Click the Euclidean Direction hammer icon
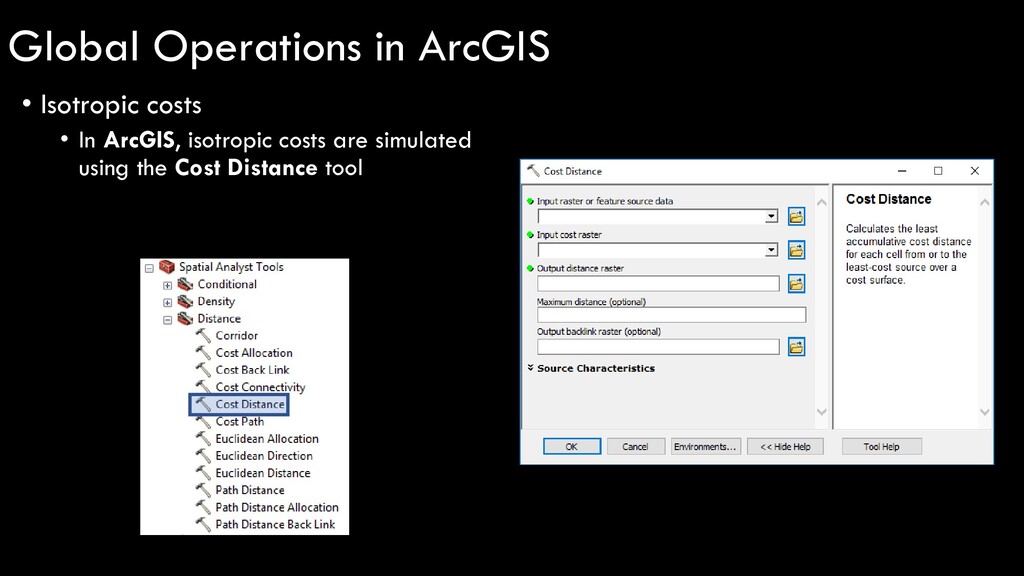 click(203, 456)
